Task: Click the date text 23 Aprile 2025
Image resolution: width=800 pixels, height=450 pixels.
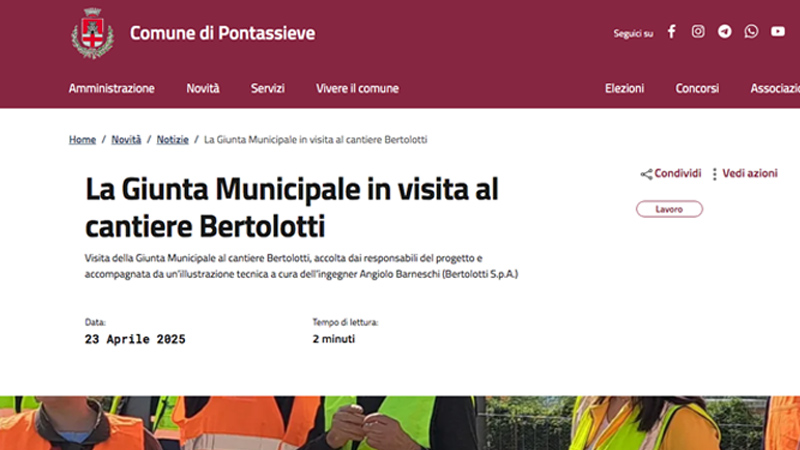Action: tap(135, 339)
